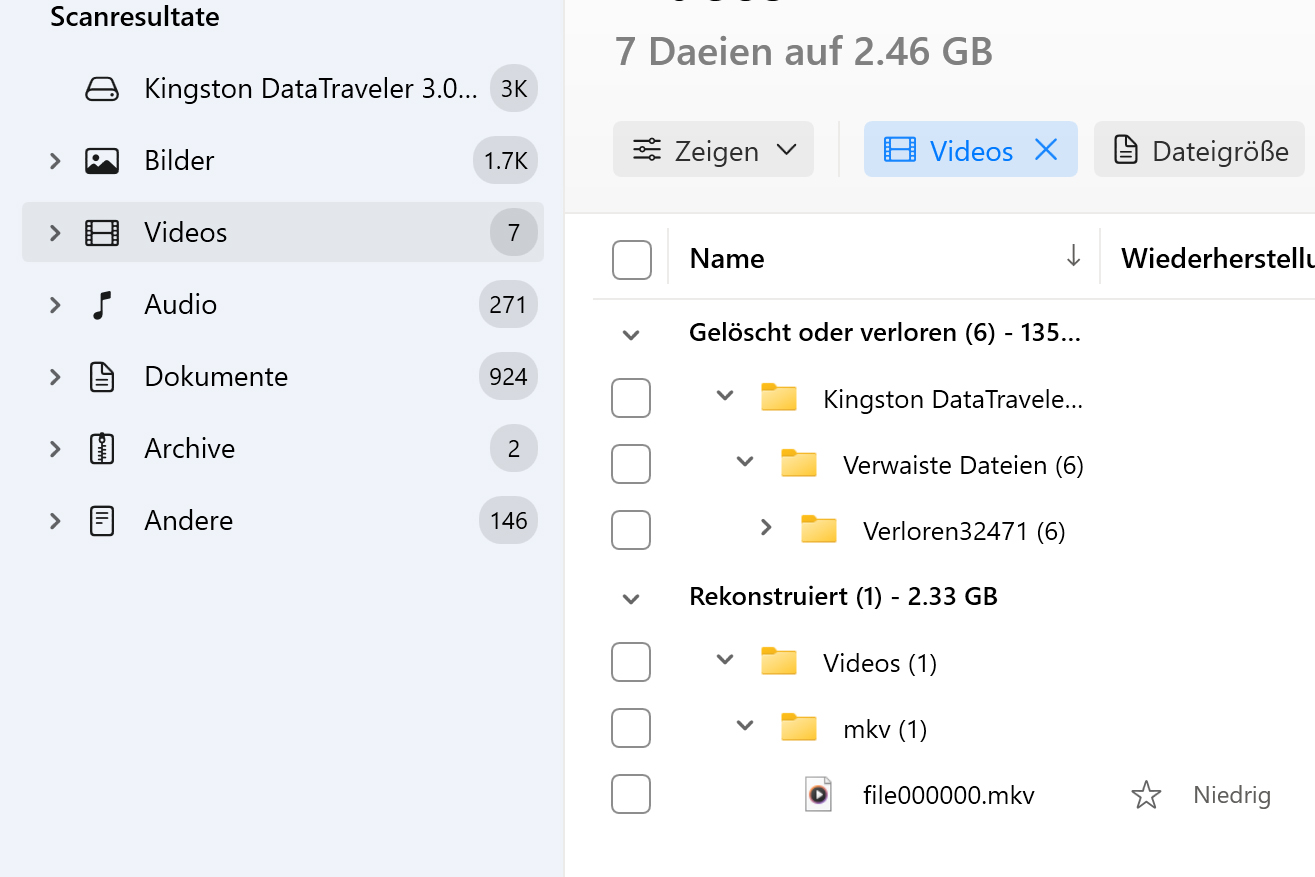This screenshot has width=1315, height=877.
Task: Click the 1.7K count badge for Bilder
Action: pos(506,161)
